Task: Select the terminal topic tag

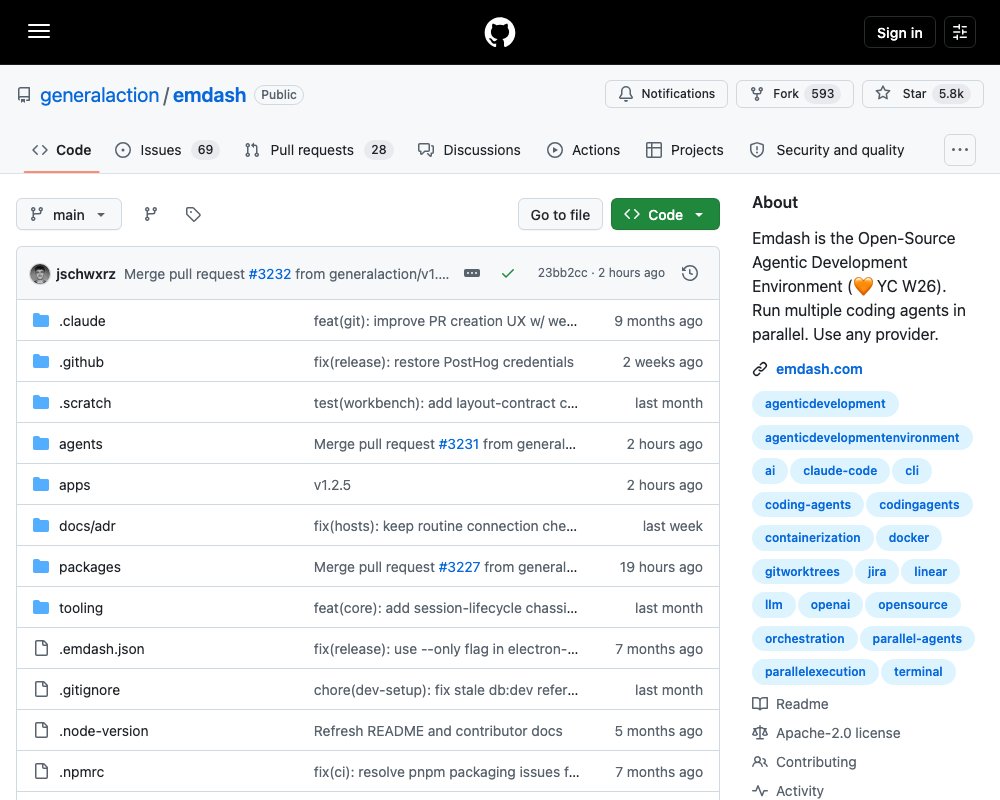Action: click(918, 672)
